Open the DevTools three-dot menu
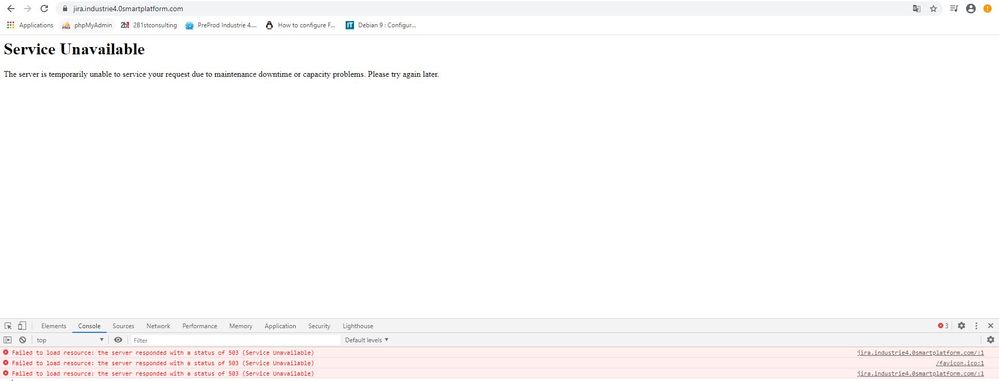 click(976, 326)
